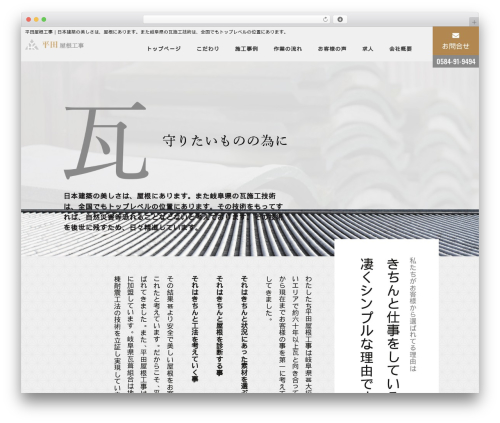Click the paragraph starting 日本建築の美しさは
The width and height of the screenshot is (500, 423).
click(x=173, y=212)
